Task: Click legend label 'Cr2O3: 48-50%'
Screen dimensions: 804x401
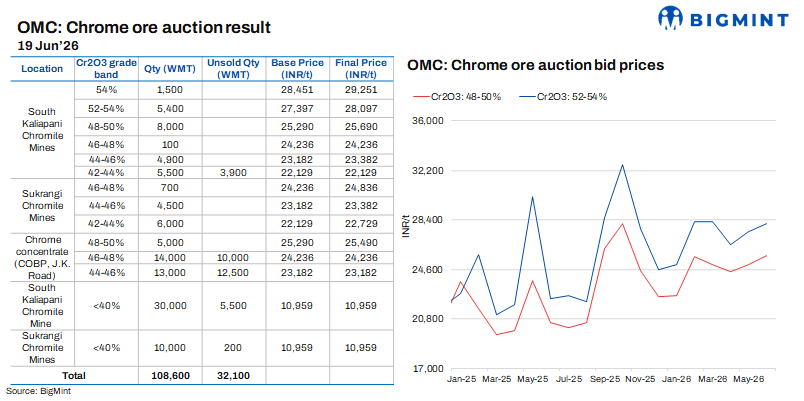Action: (467, 96)
